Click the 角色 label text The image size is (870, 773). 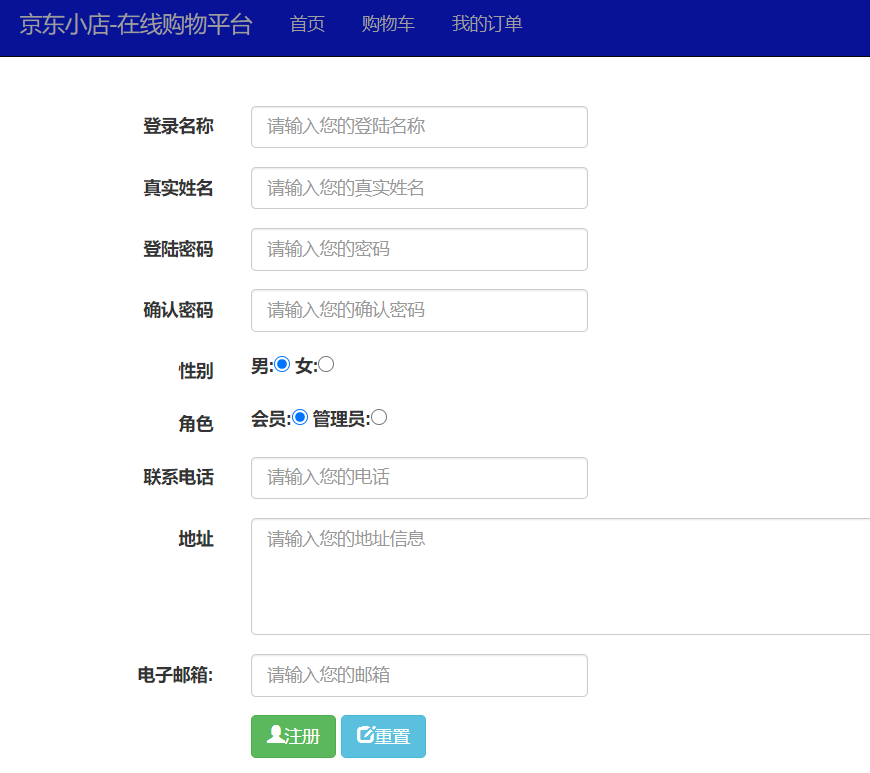click(196, 424)
